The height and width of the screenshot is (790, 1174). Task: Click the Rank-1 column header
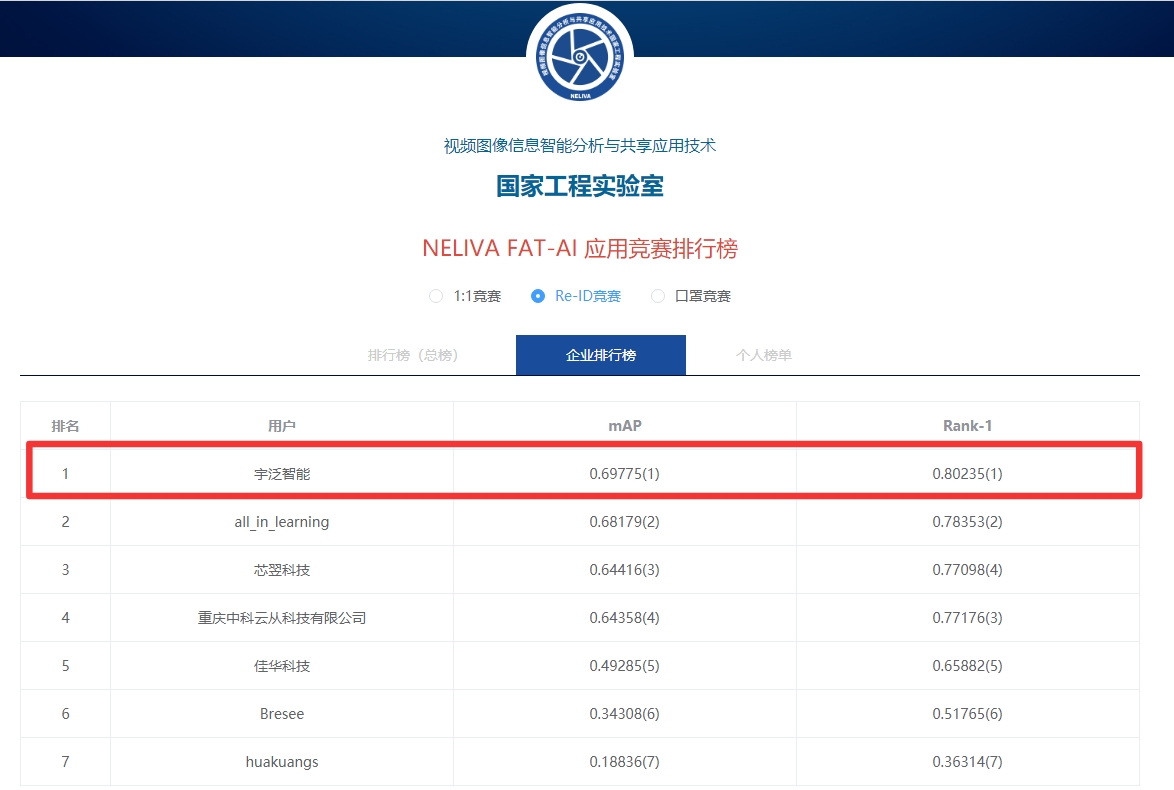point(967,426)
